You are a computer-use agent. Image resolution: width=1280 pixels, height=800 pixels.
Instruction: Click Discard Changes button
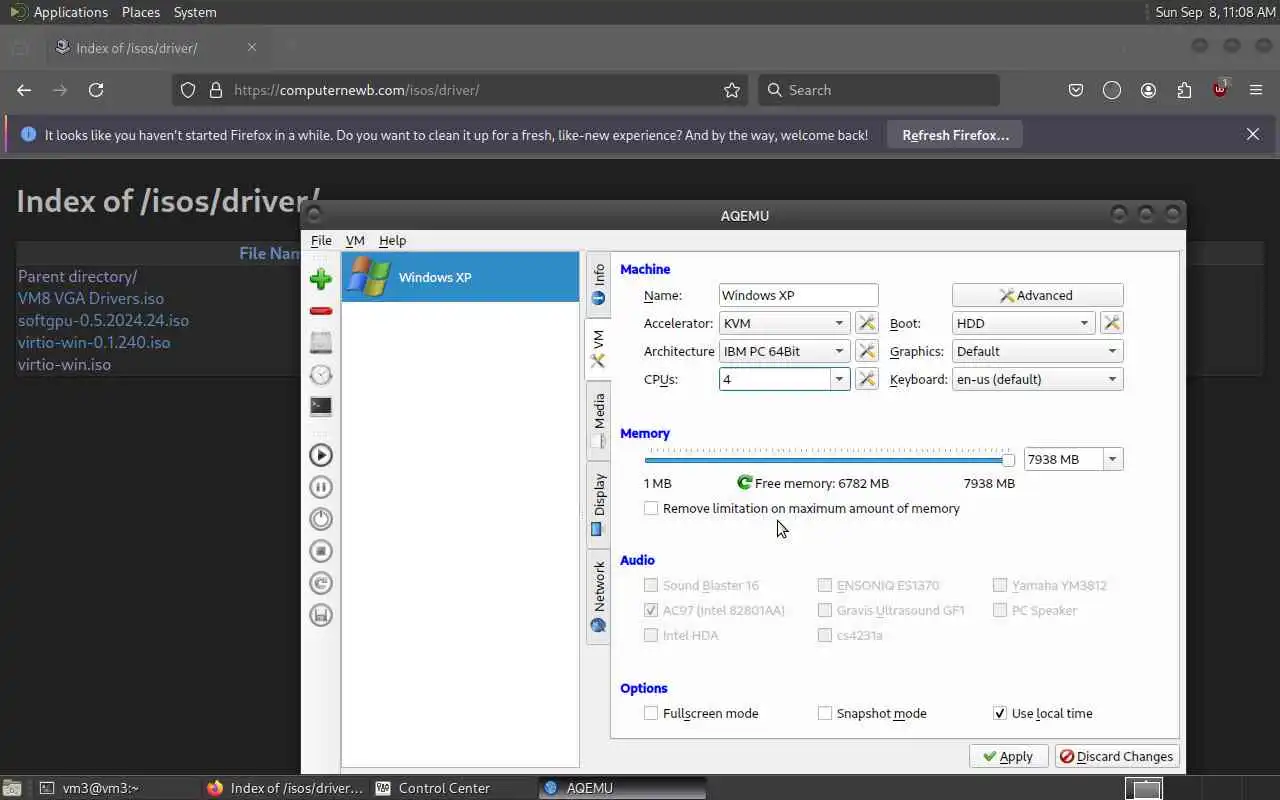click(1117, 756)
